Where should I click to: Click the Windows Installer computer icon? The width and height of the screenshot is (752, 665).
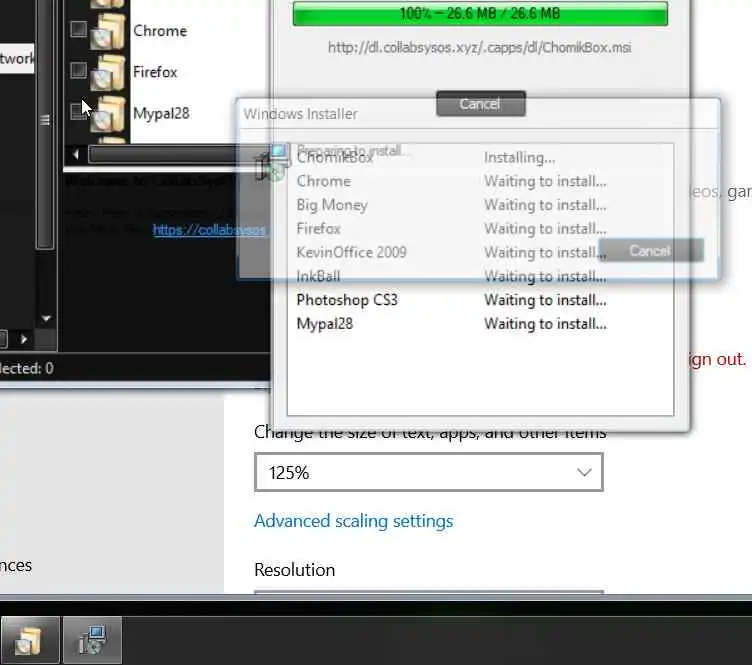(273, 161)
